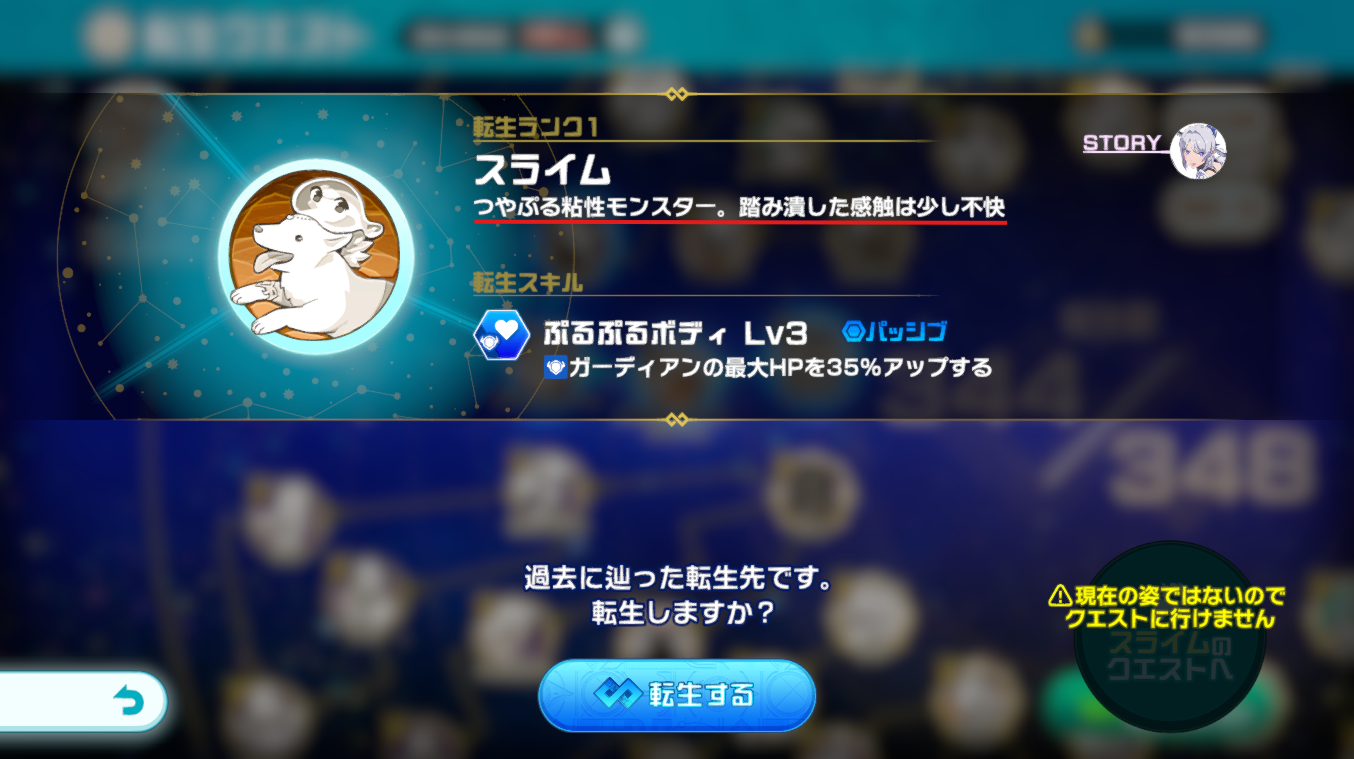1354x759 pixels.
Task: Tap the 転生スキル section label
Action: click(527, 283)
